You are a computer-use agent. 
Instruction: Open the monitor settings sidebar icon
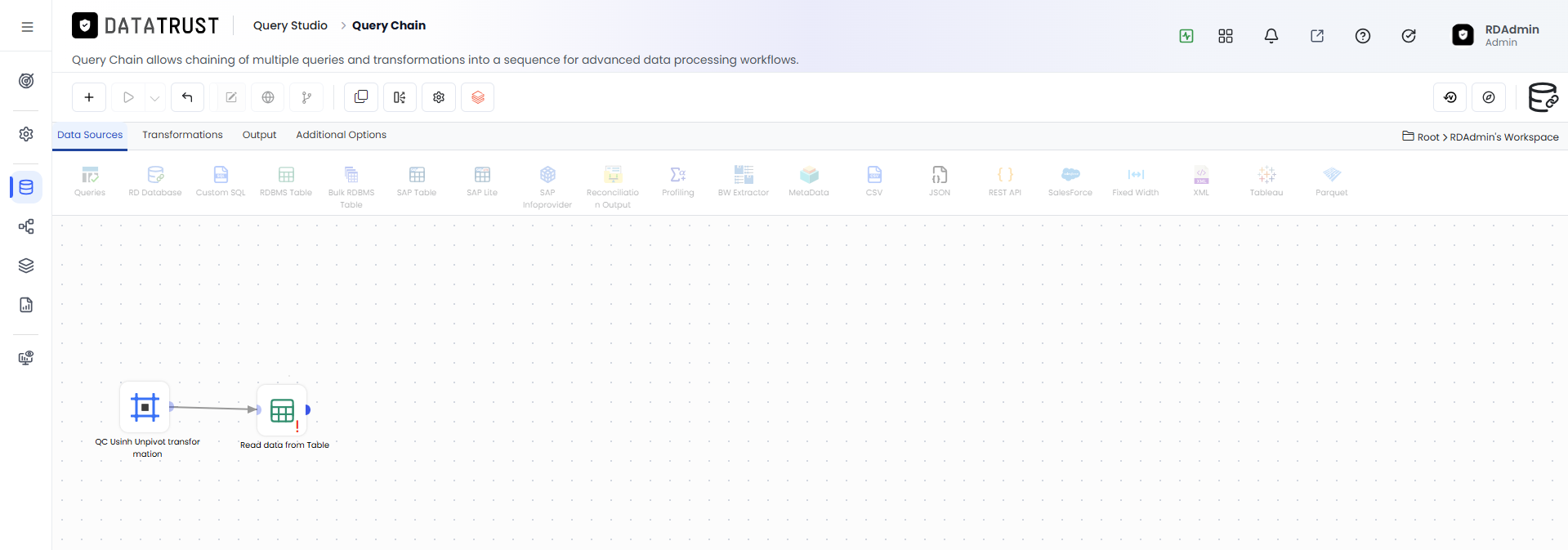[x=26, y=358]
